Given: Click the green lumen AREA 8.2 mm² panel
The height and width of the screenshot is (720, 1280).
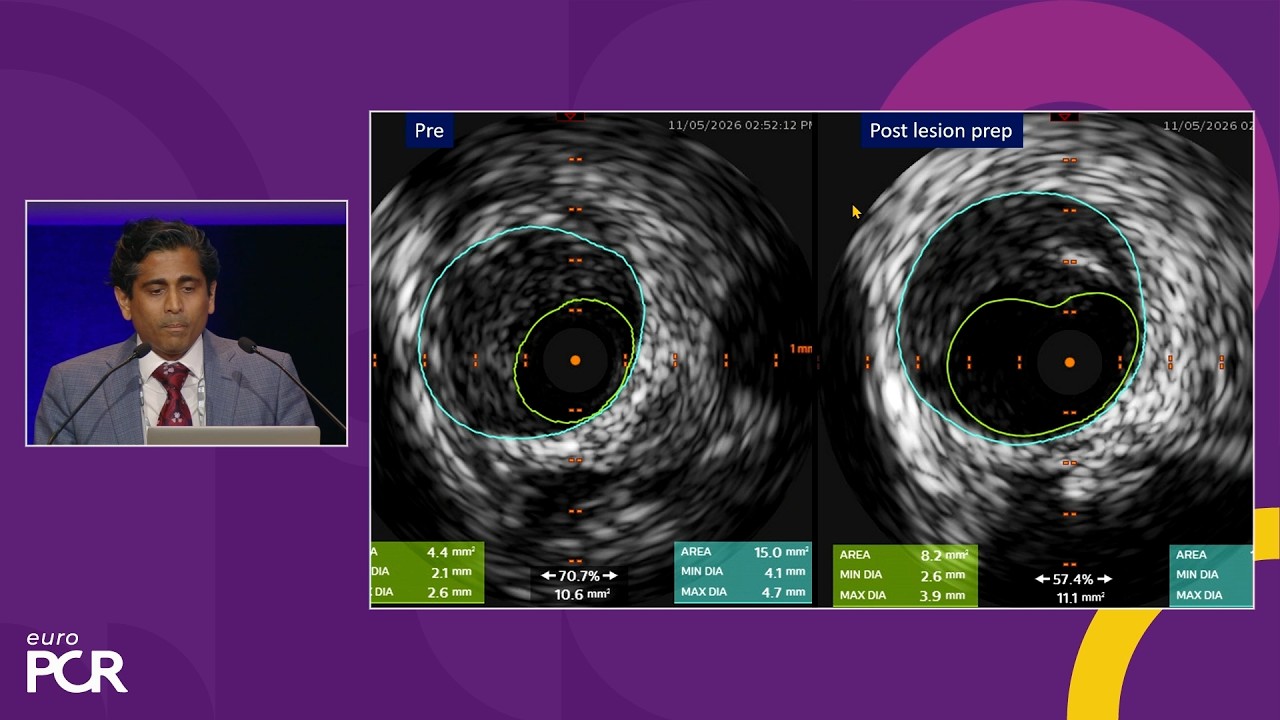Looking at the screenshot, I should [905, 575].
